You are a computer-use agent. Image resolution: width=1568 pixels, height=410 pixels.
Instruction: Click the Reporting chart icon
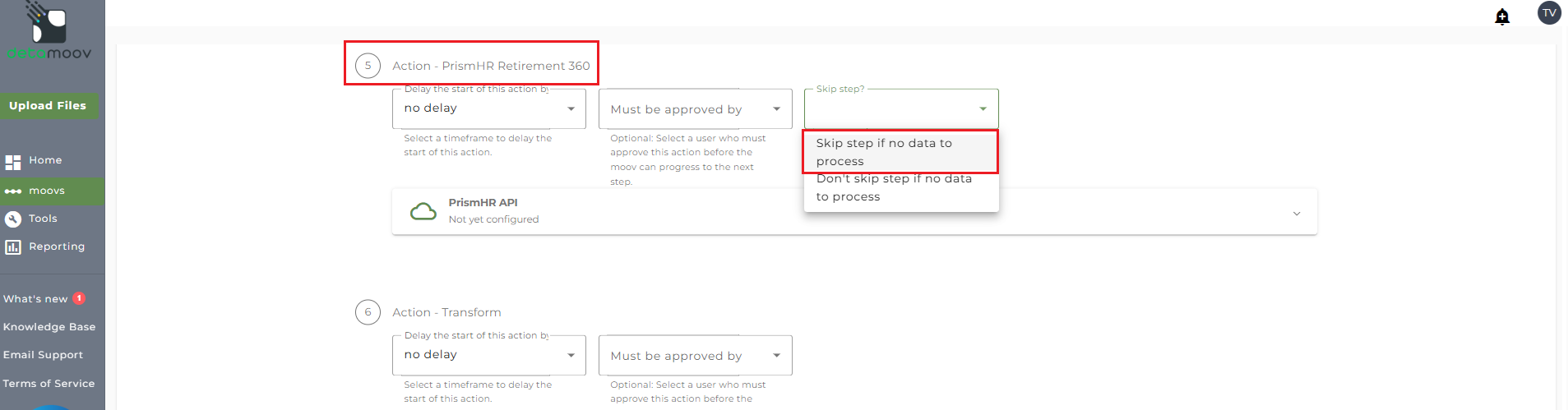[x=12, y=246]
